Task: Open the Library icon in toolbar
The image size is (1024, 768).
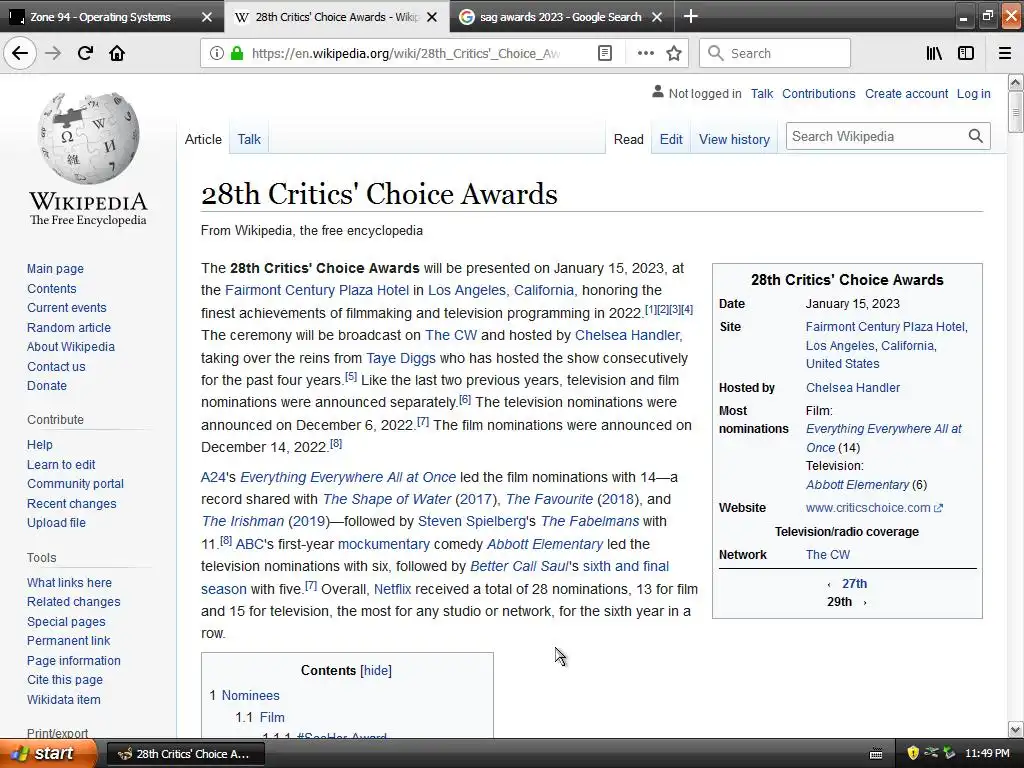Action: 934,54
